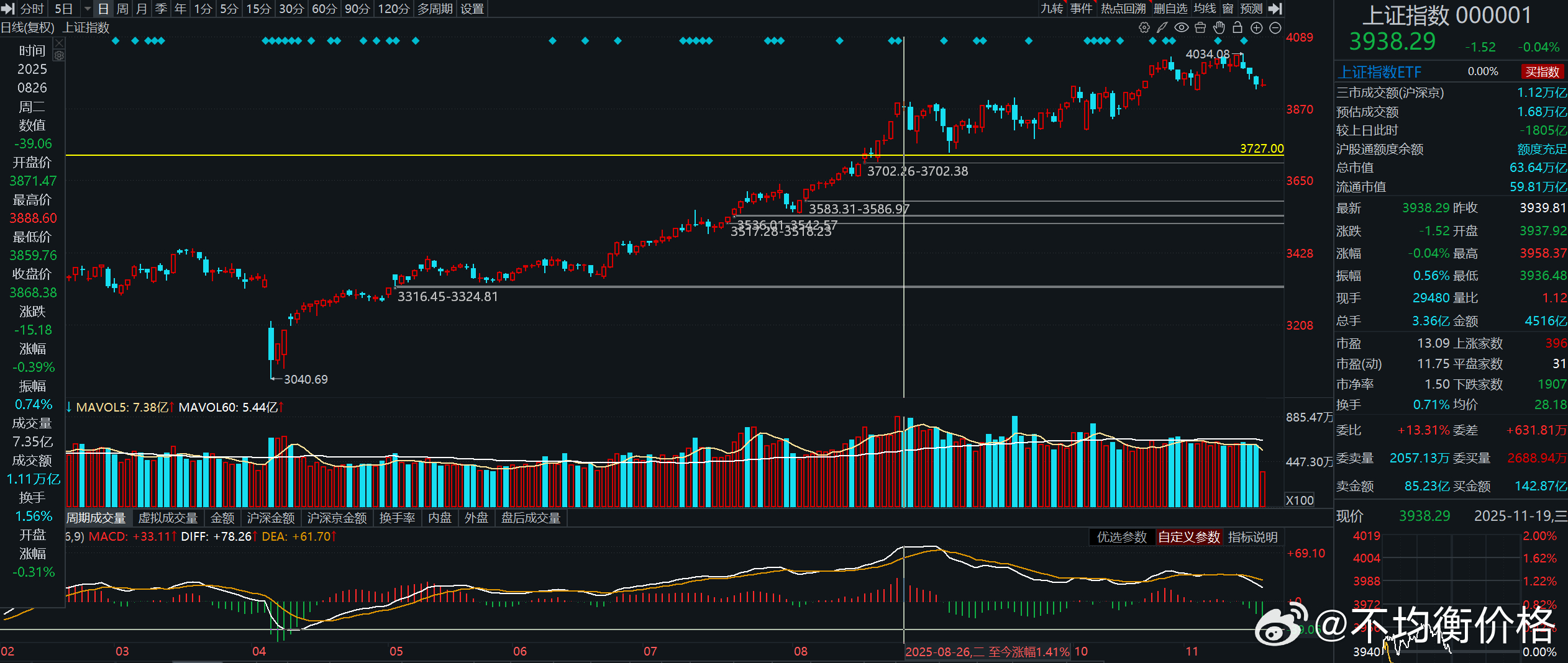Click 删自选 to remove from watchlist
The width and height of the screenshot is (1568, 663).
tap(1170, 9)
